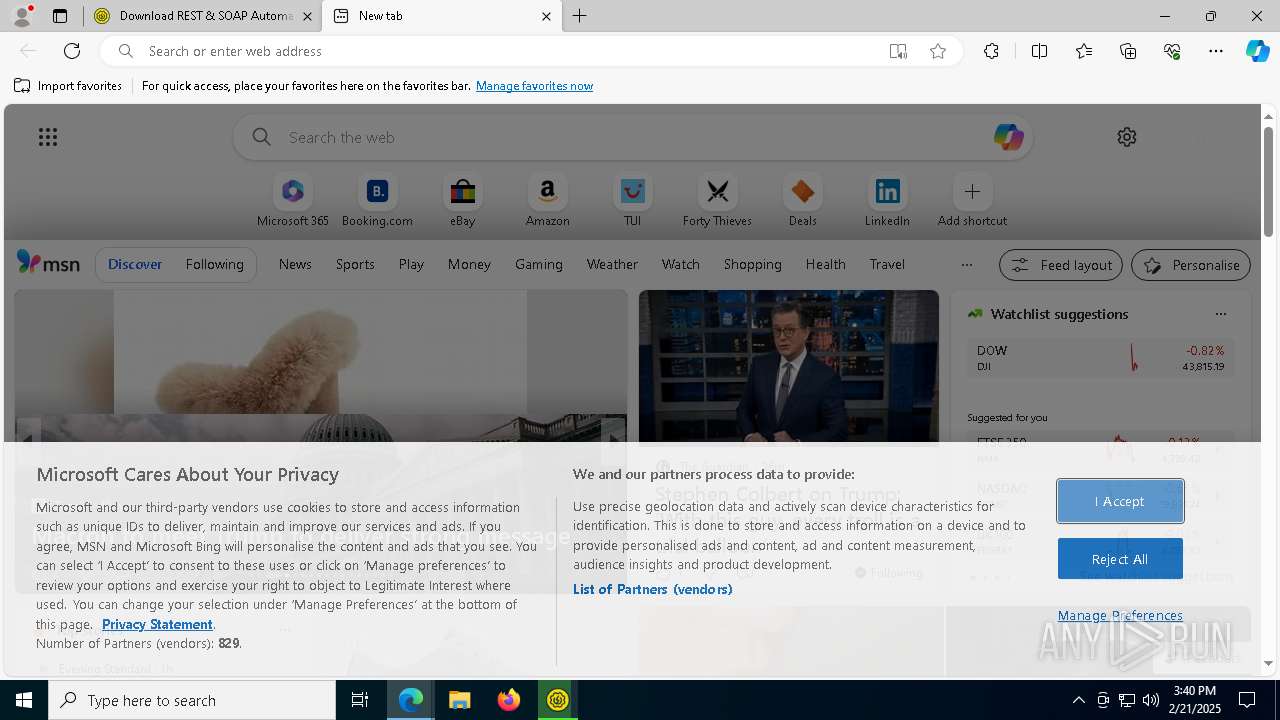Screen dimensions: 1280x720
Task: Open the Booking.com shortcut
Action: pos(377,201)
